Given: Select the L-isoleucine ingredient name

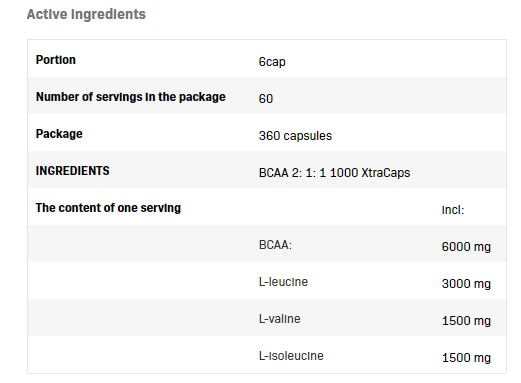Looking at the screenshot, I should [291, 356].
